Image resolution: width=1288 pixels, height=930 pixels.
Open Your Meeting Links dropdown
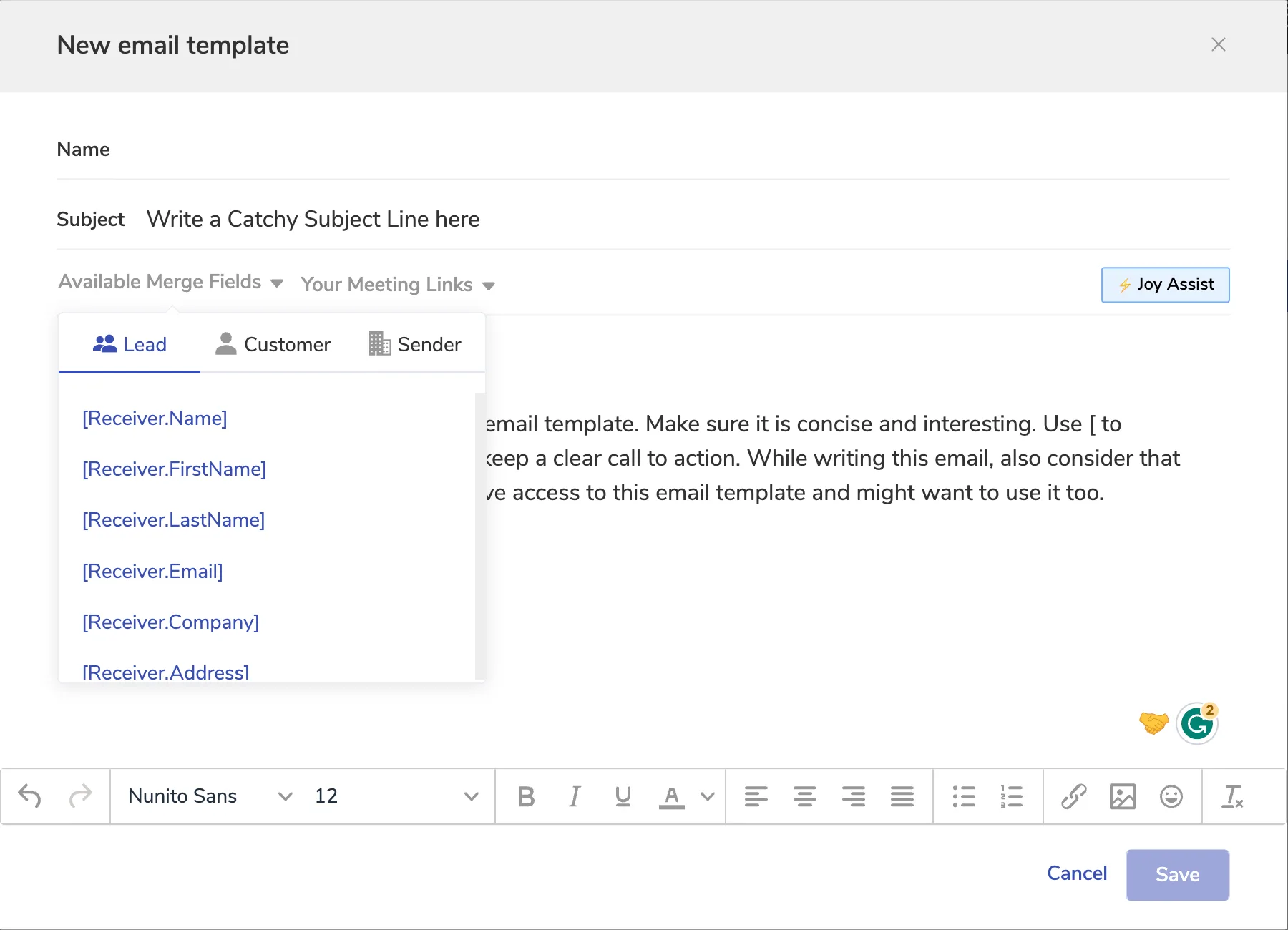click(x=398, y=285)
